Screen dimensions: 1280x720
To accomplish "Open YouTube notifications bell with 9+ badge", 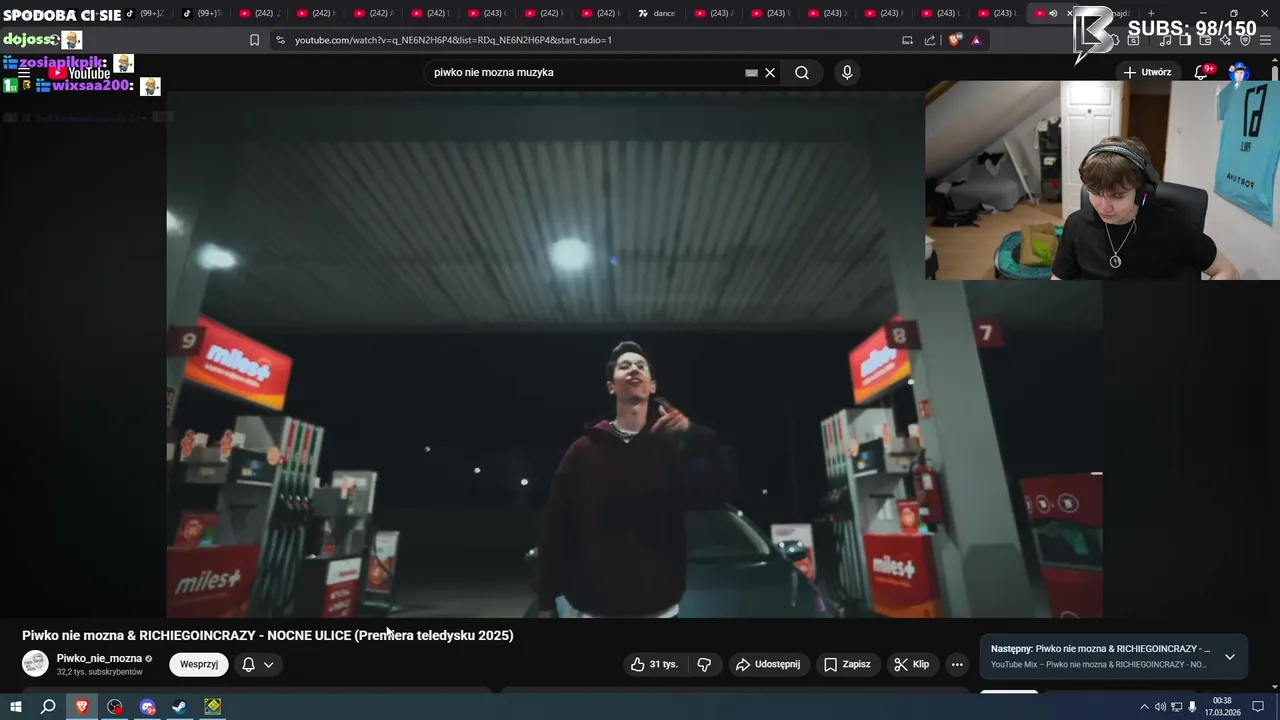I will click(1202, 72).
